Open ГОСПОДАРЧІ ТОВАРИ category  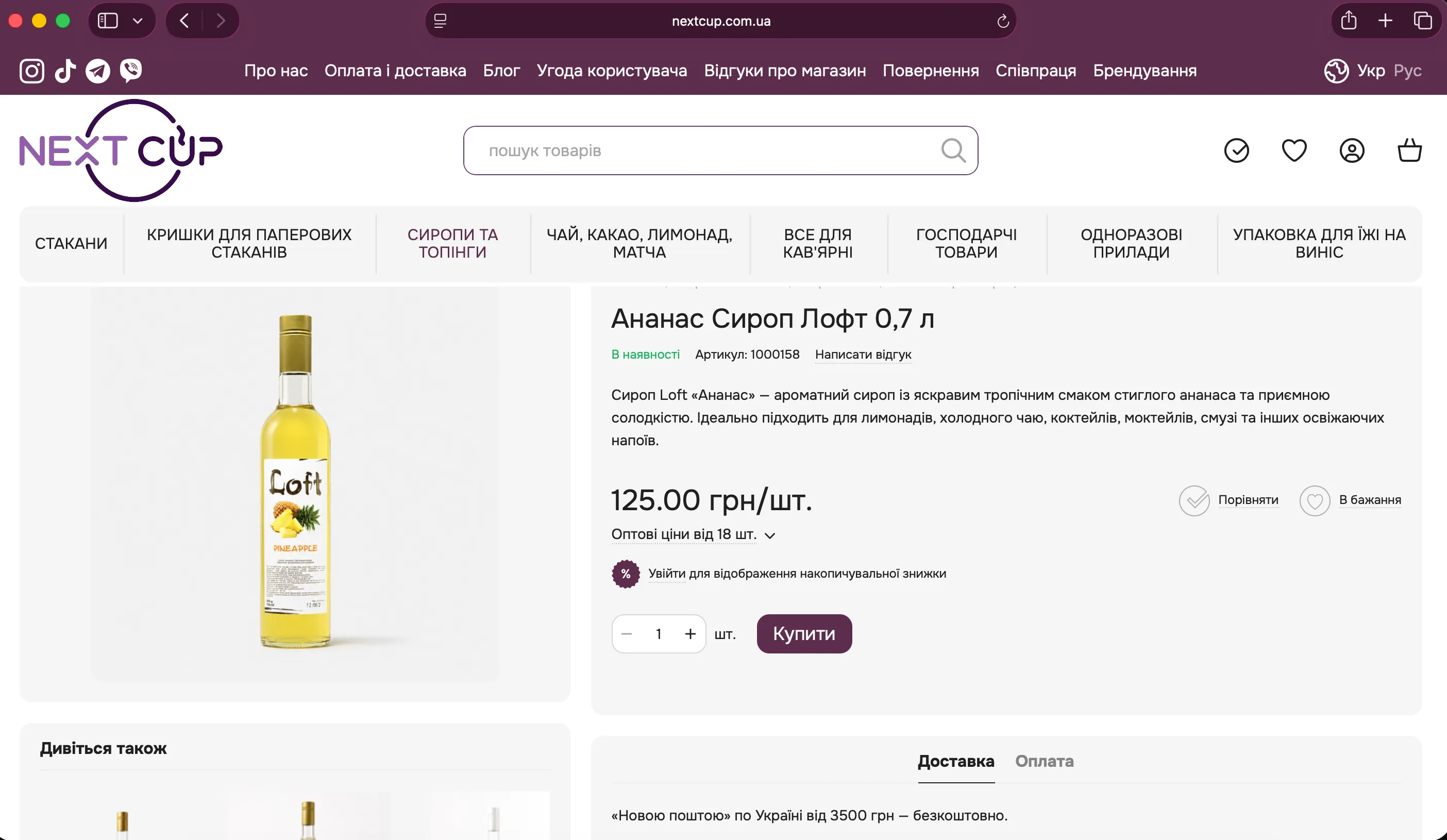click(966, 243)
